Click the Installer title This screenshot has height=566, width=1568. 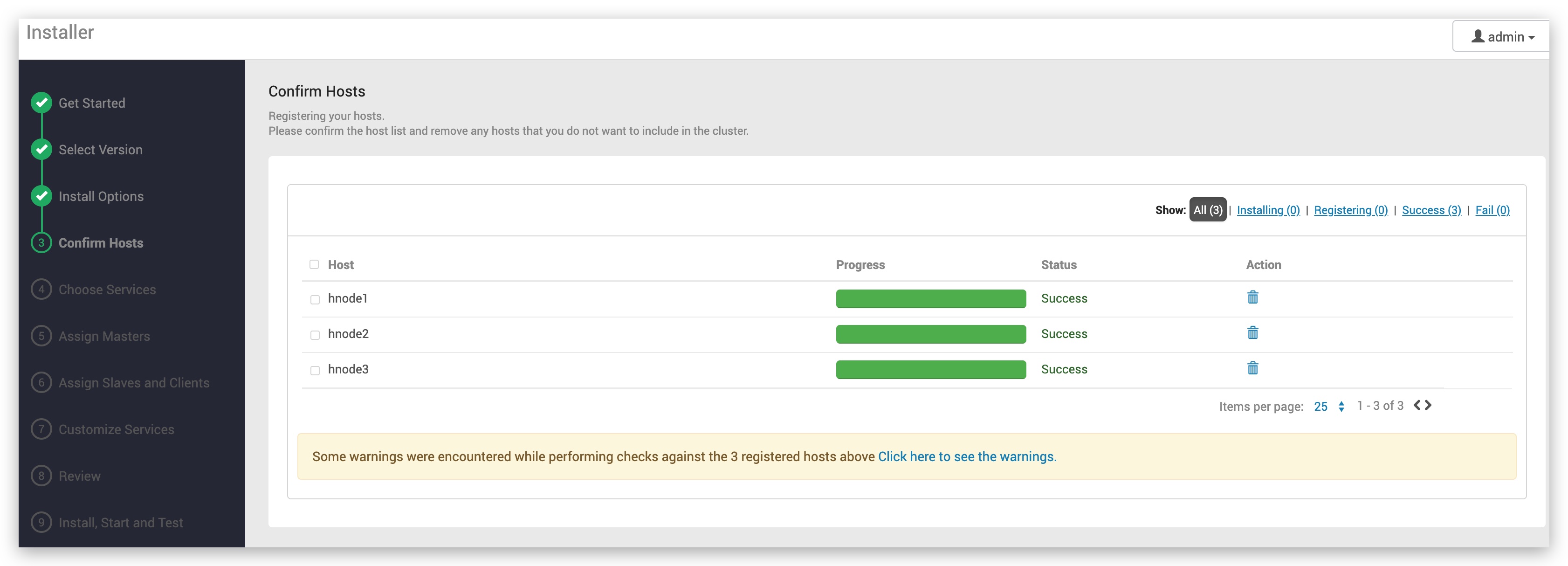point(60,32)
